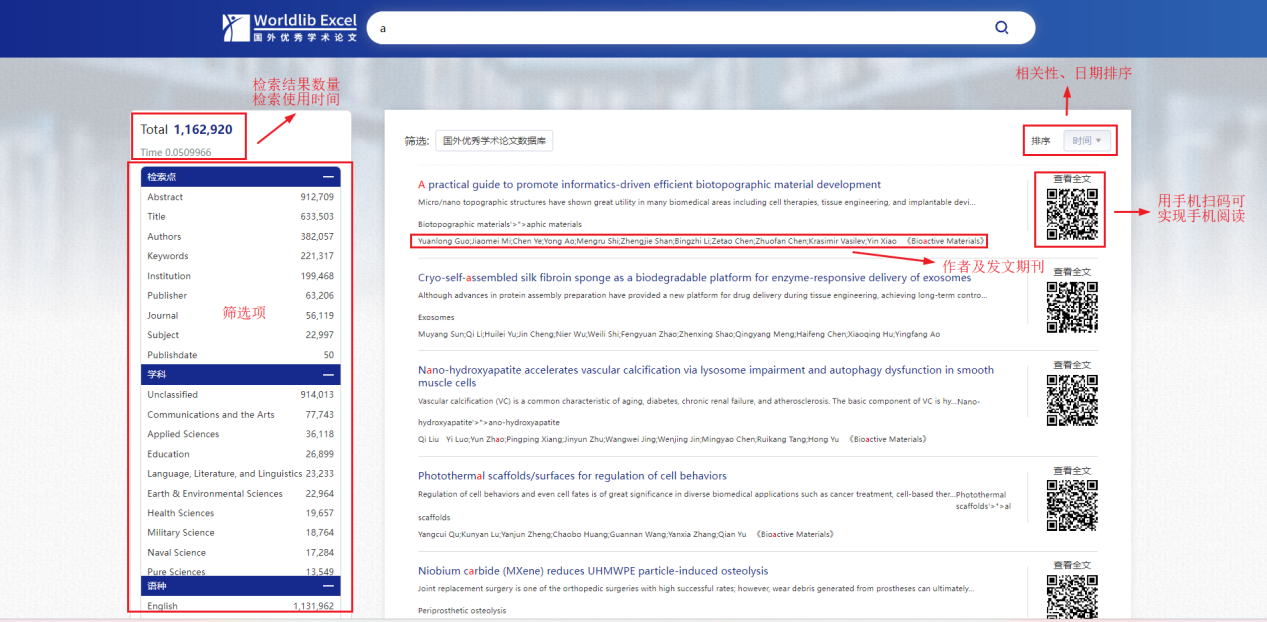Click the QR code for silk fibroin article
Screen dimensions: 1267x622
coord(1072,307)
